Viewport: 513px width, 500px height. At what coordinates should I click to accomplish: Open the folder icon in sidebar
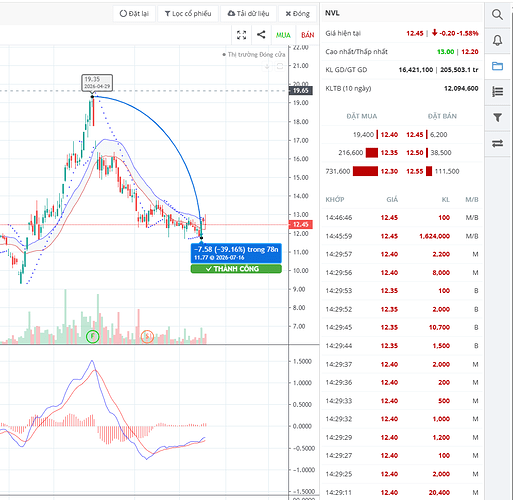point(497,66)
